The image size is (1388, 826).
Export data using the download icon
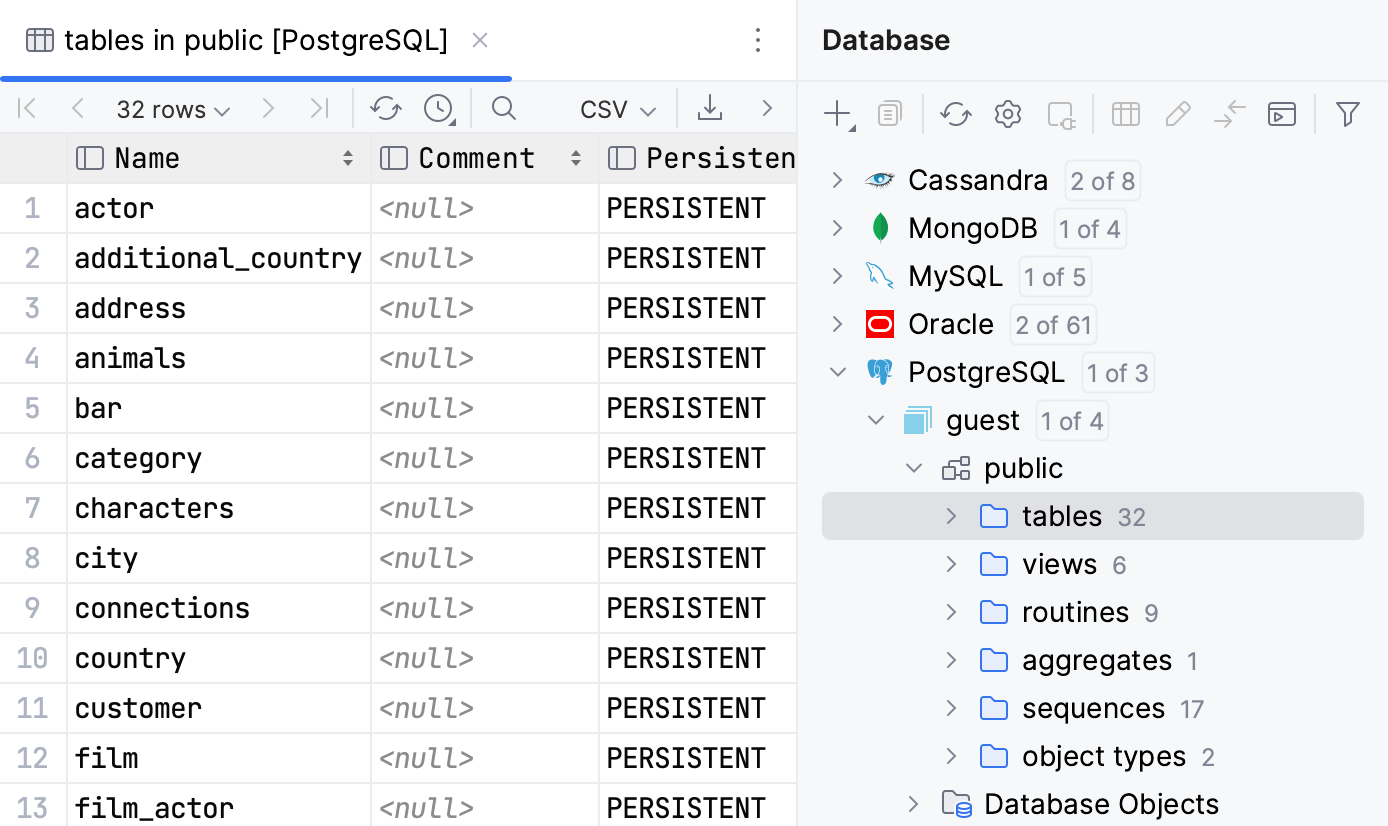point(710,108)
